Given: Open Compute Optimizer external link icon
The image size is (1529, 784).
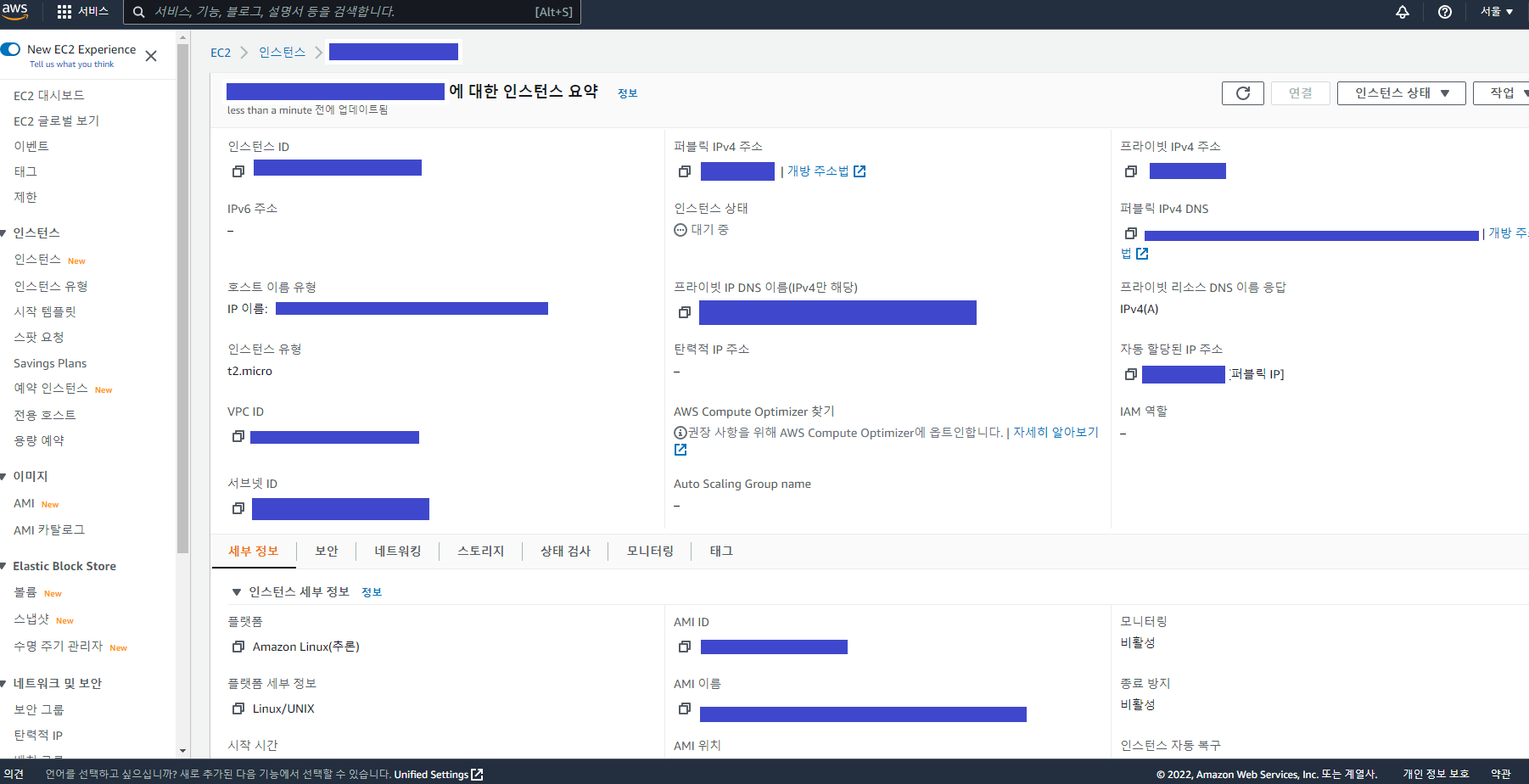Looking at the screenshot, I should (680, 450).
